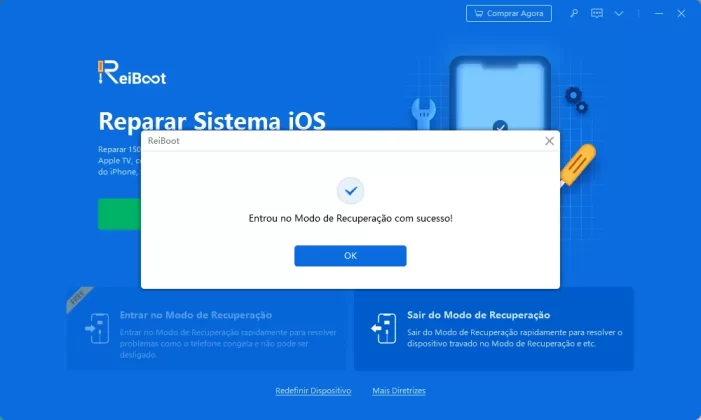Close the ReiBoot success dialog
This screenshot has width=701, height=420.
pyautogui.click(x=549, y=141)
